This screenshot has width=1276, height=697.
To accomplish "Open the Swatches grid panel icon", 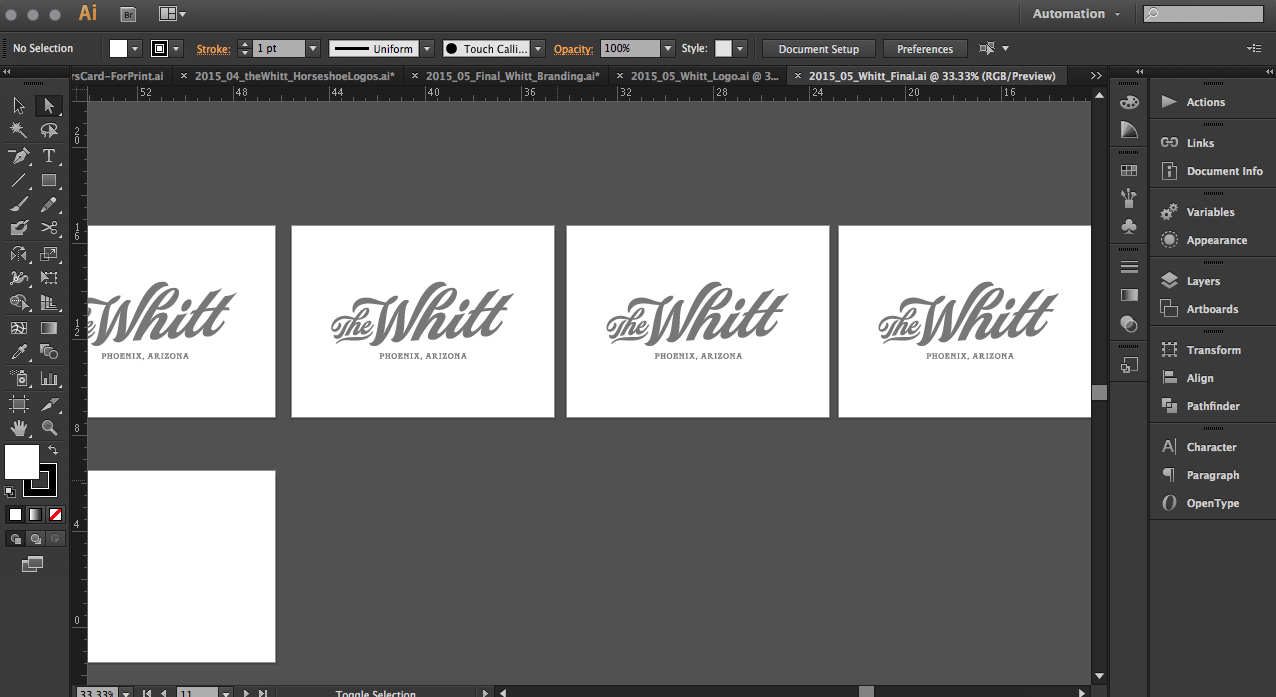I will coord(1129,171).
